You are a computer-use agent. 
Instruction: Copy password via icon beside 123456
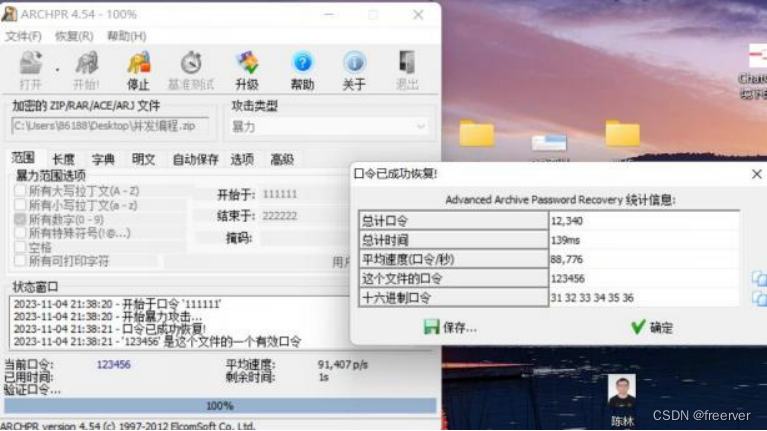759,278
